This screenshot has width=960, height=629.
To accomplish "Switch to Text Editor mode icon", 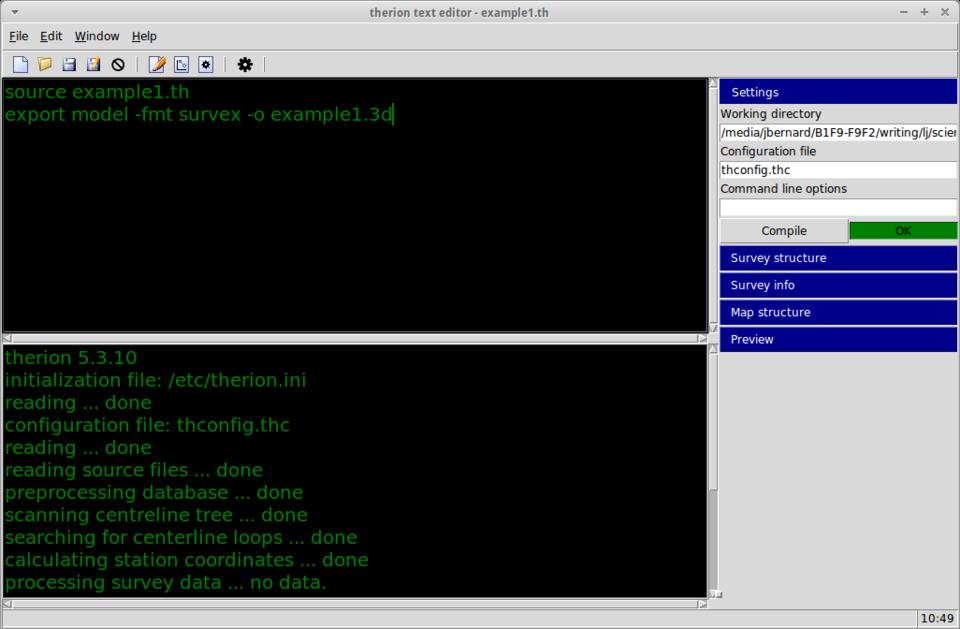I will pyautogui.click(x=157, y=64).
